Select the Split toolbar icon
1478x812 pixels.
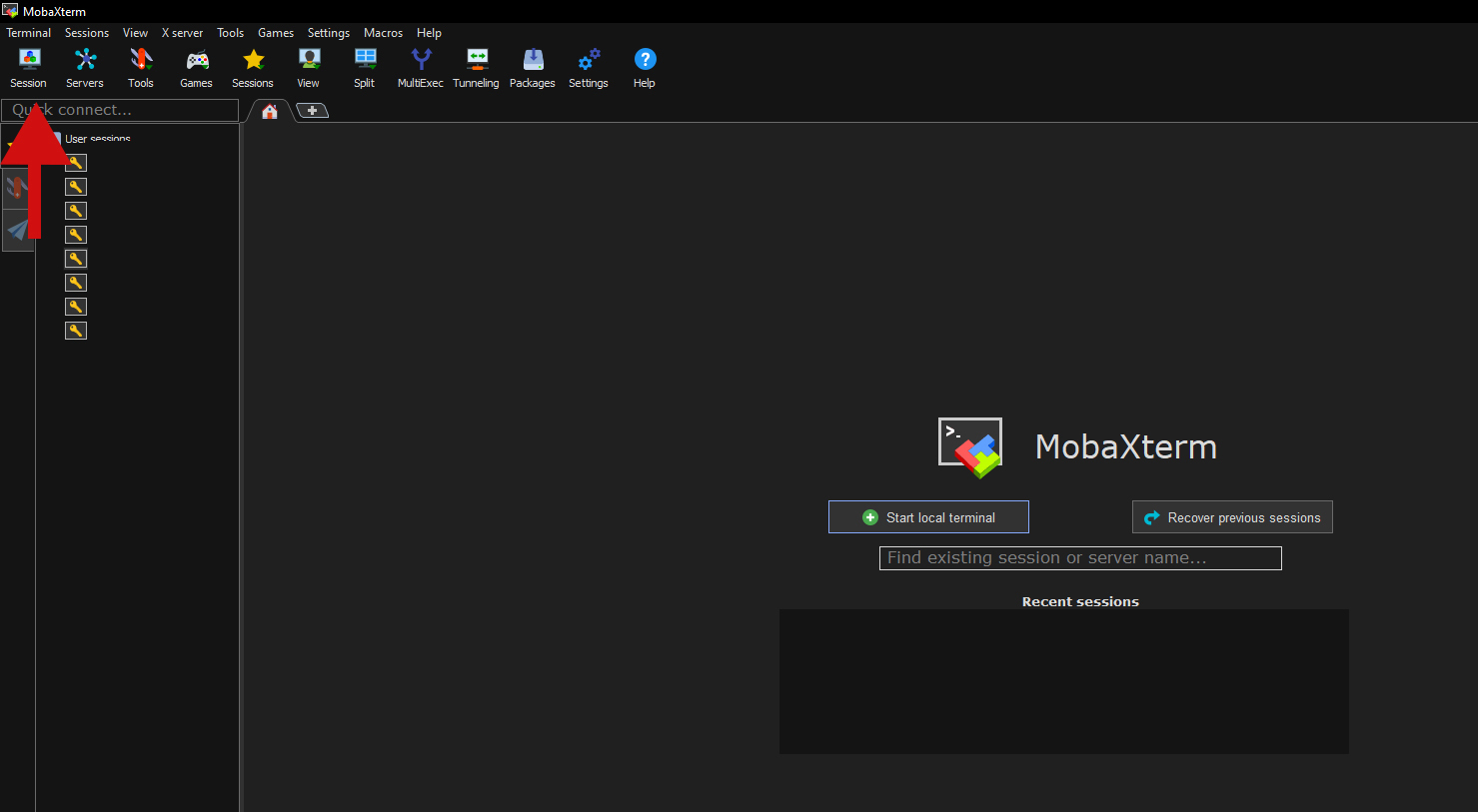pyautogui.click(x=365, y=69)
